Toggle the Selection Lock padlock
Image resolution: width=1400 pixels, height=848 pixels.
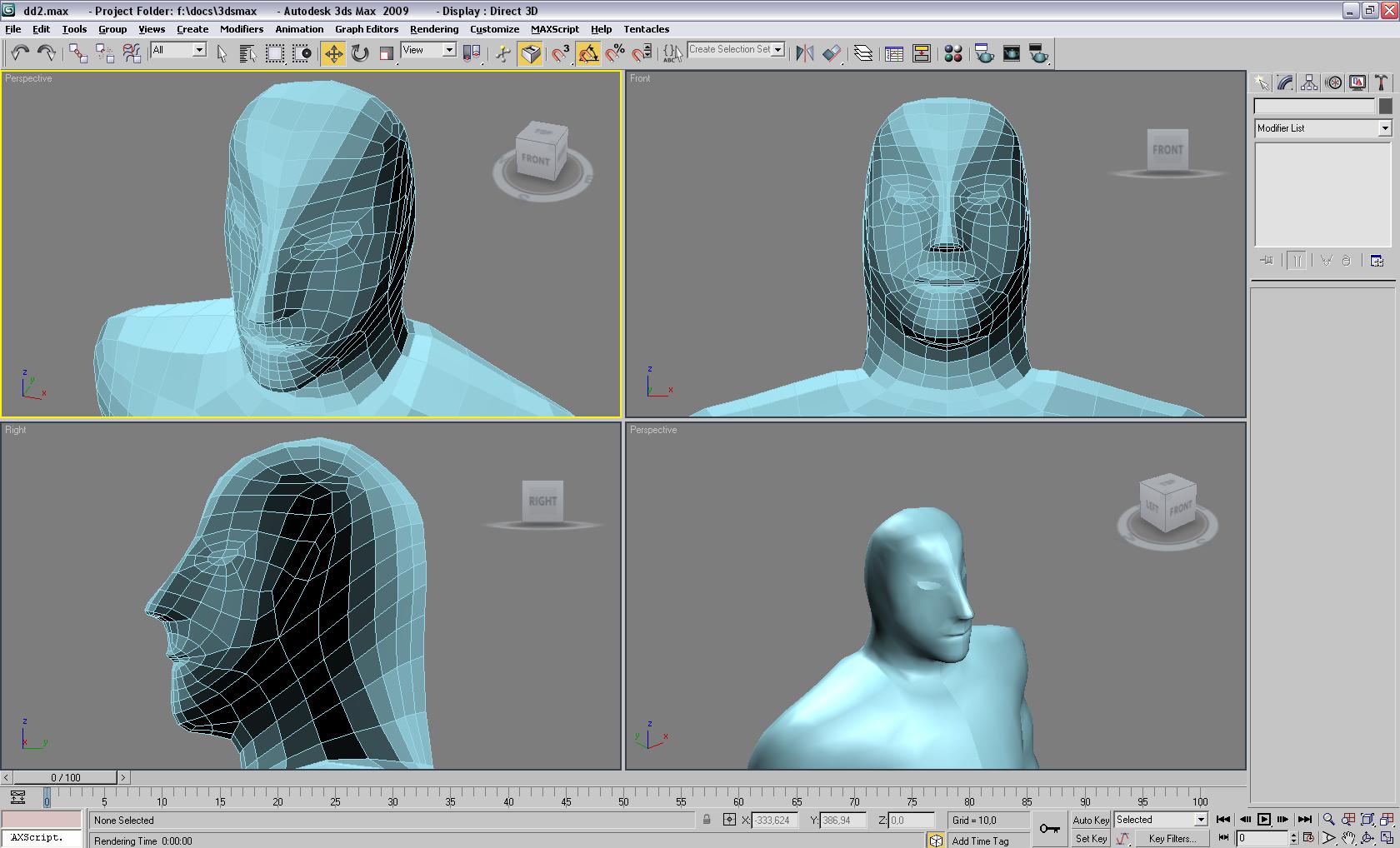[707, 820]
